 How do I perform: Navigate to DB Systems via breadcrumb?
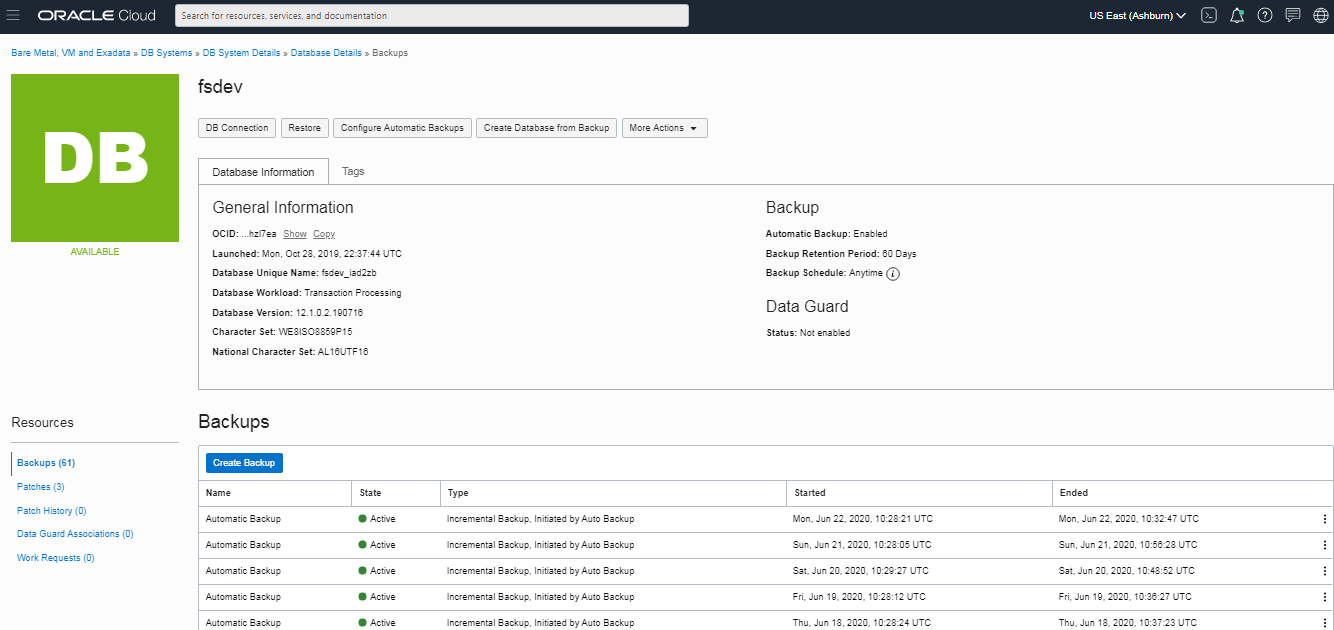tap(166, 52)
